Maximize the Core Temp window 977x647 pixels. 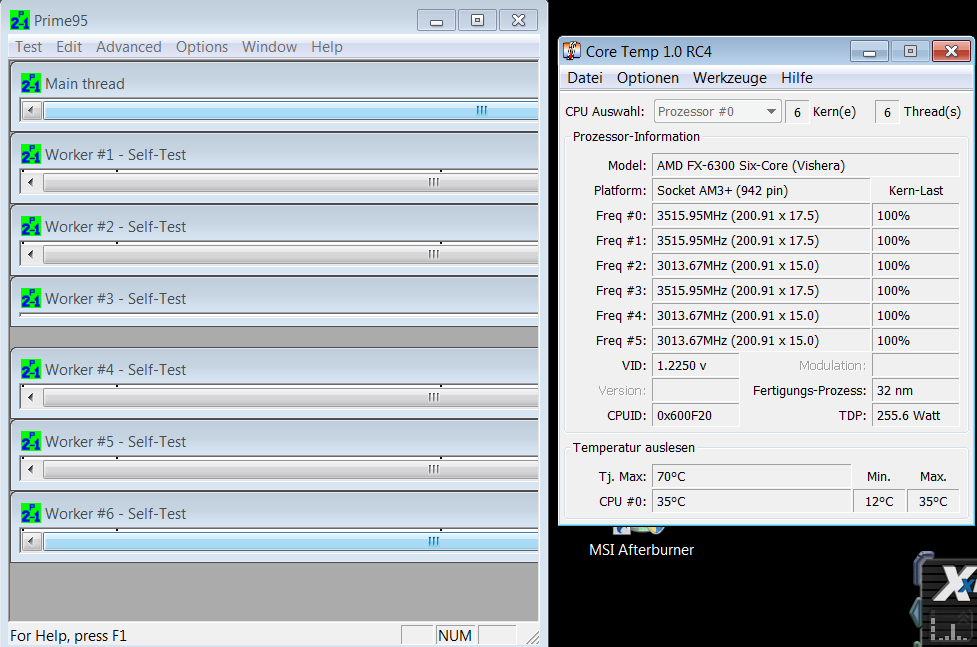[910, 52]
